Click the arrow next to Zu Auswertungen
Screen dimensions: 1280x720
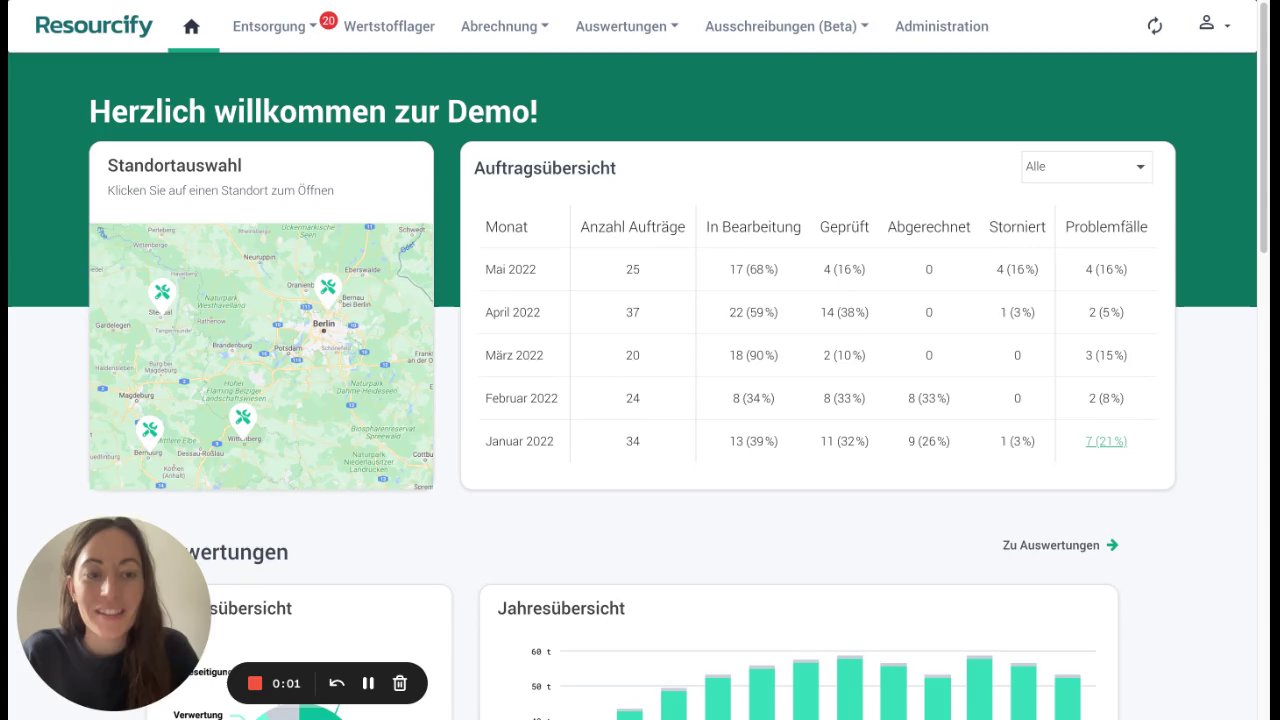(x=1112, y=545)
